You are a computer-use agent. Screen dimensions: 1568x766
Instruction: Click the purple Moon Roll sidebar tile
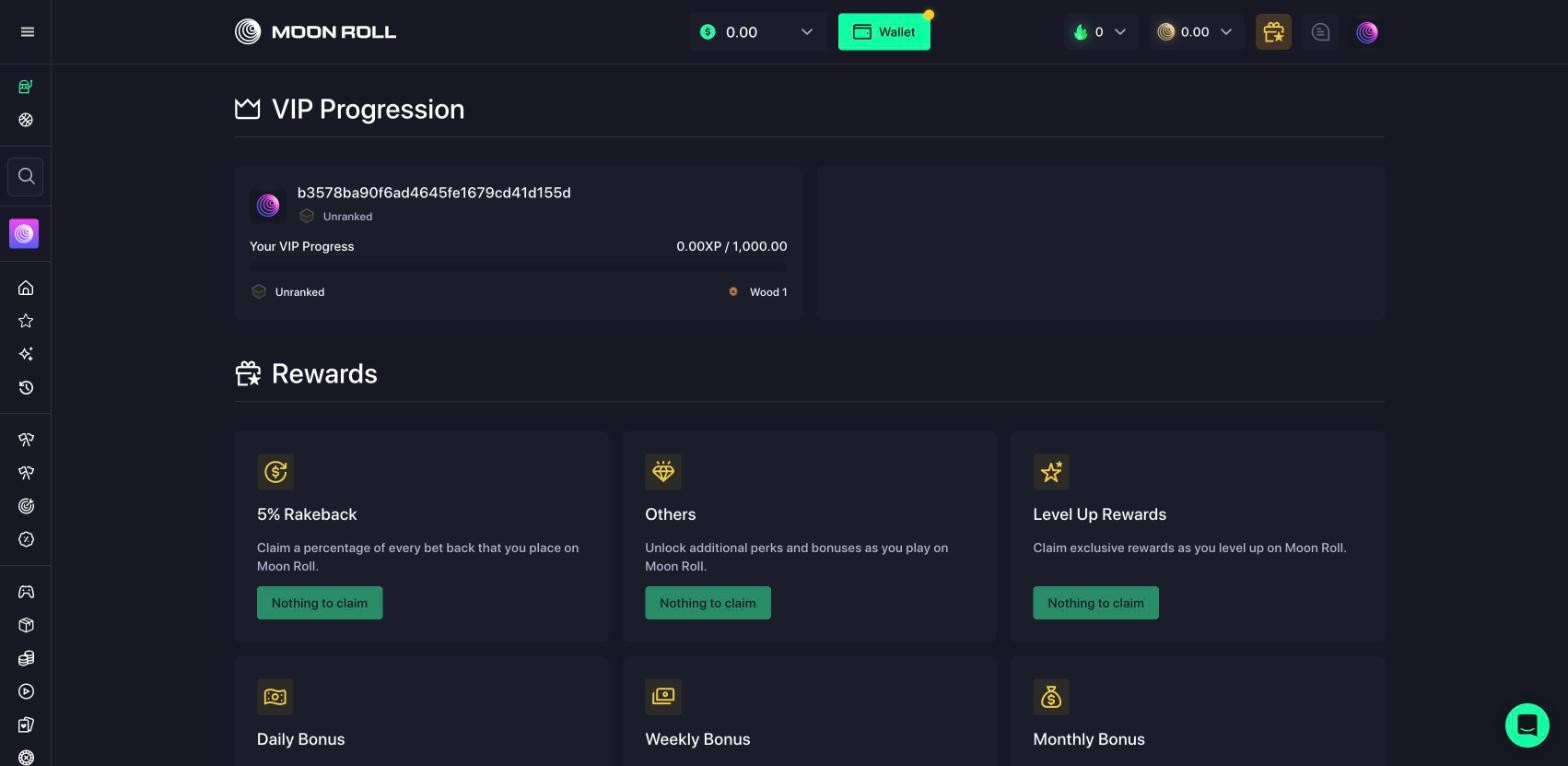pyautogui.click(x=24, y=233)
